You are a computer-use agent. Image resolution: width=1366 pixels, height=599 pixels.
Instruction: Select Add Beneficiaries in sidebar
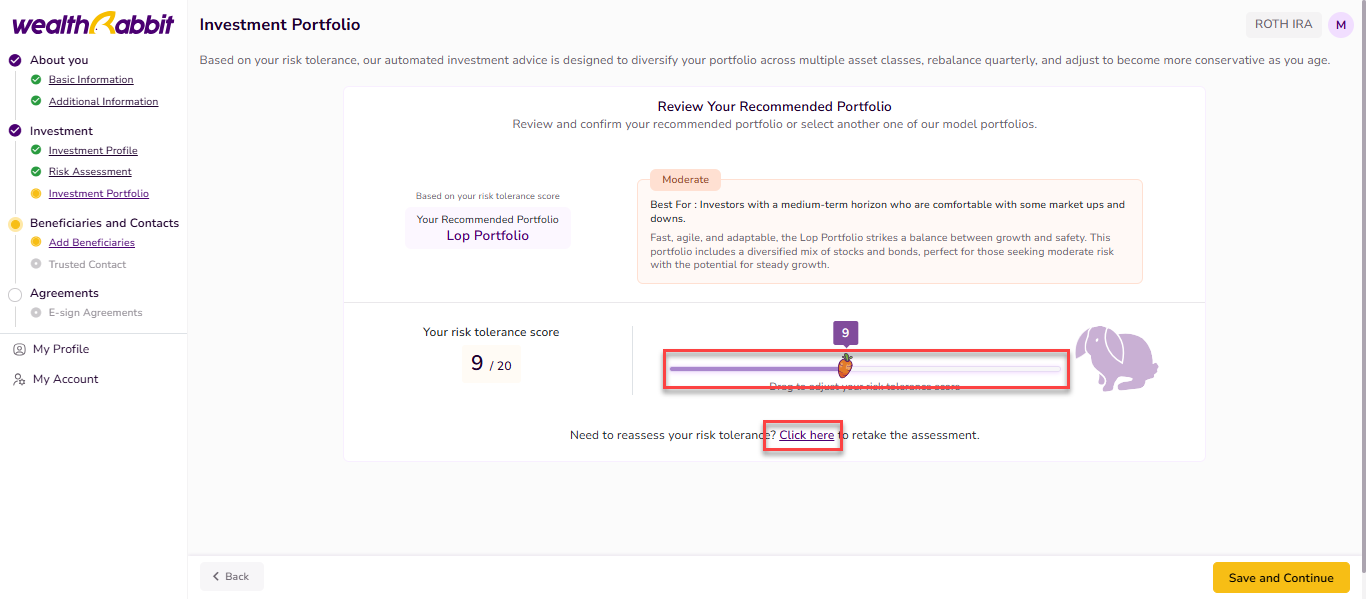point(91,243)
